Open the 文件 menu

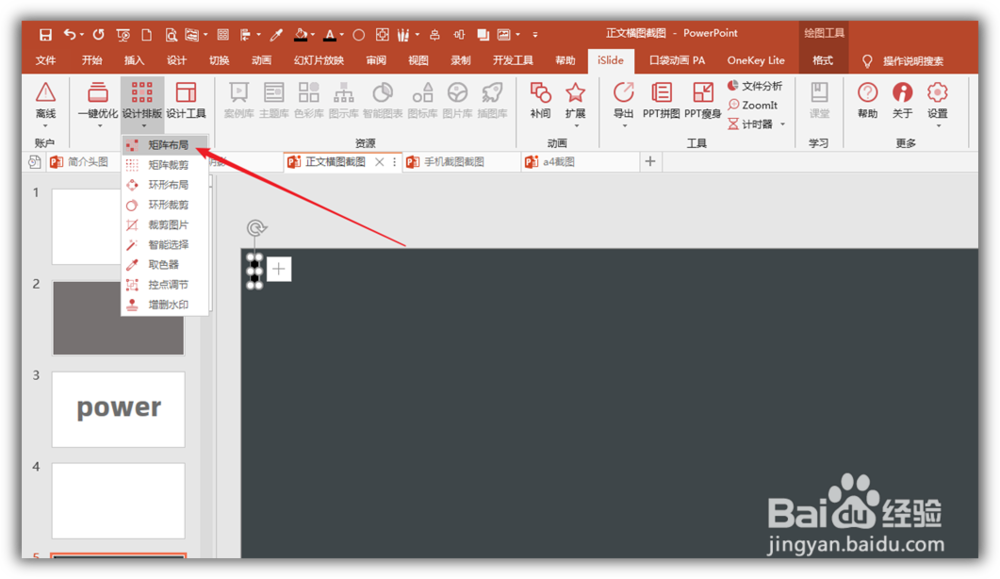[x=45, y=61]
